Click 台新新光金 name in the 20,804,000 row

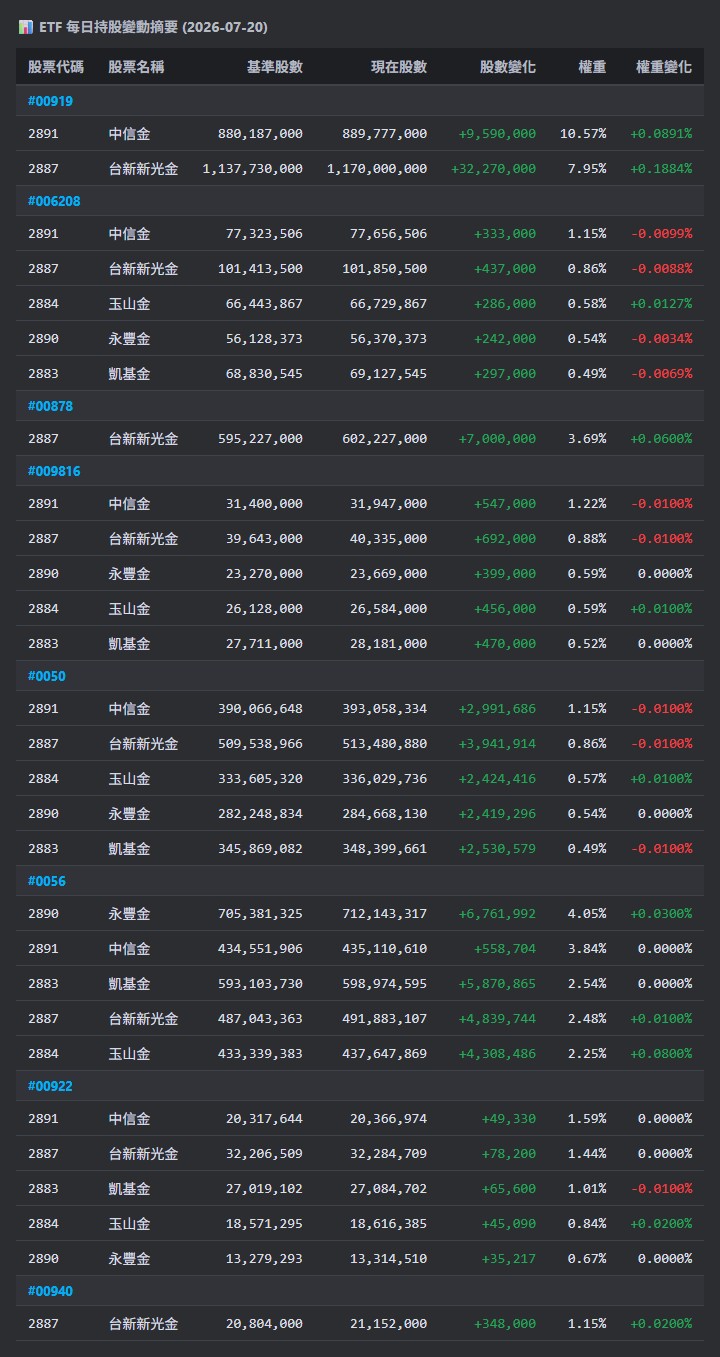144,1323
